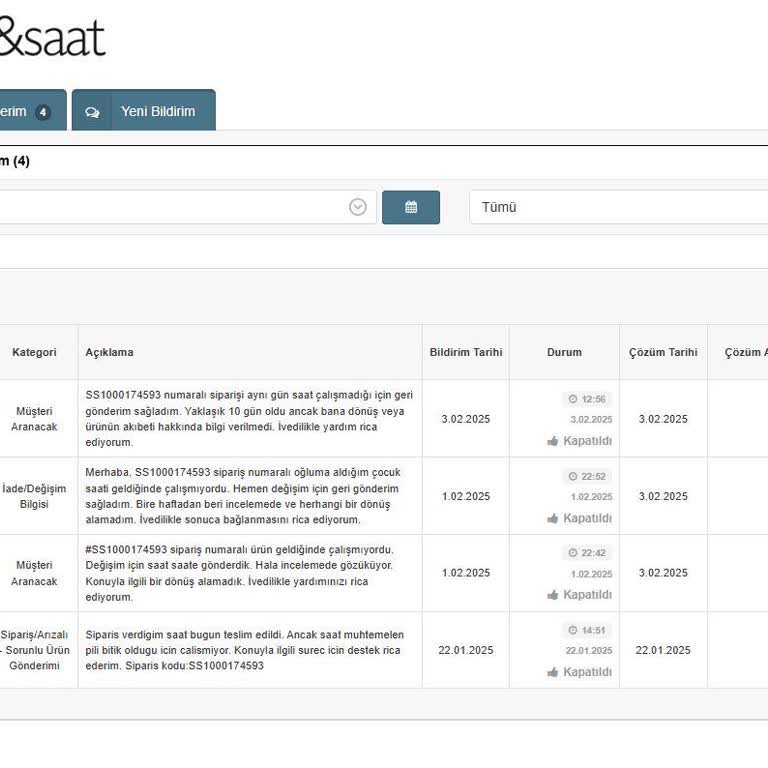Click thumbs-up icon in 12:56 row

(552, 441)
